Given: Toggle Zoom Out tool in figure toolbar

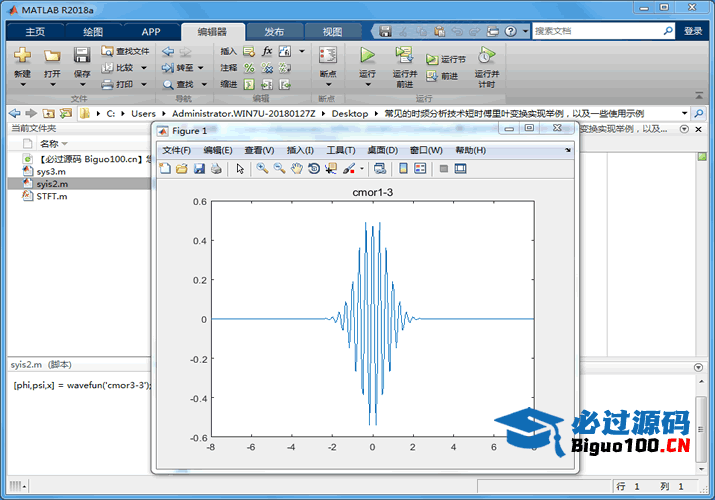Looking at the screenshot, I should (x=280, y=169).
